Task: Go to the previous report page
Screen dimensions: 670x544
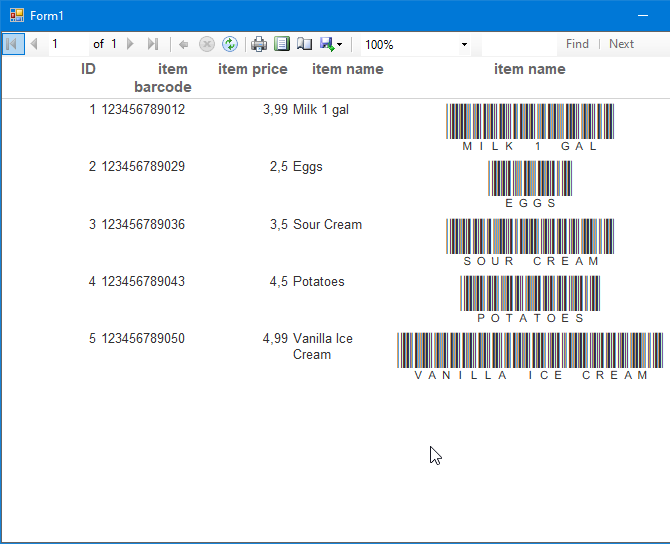Action: (34, 44)
